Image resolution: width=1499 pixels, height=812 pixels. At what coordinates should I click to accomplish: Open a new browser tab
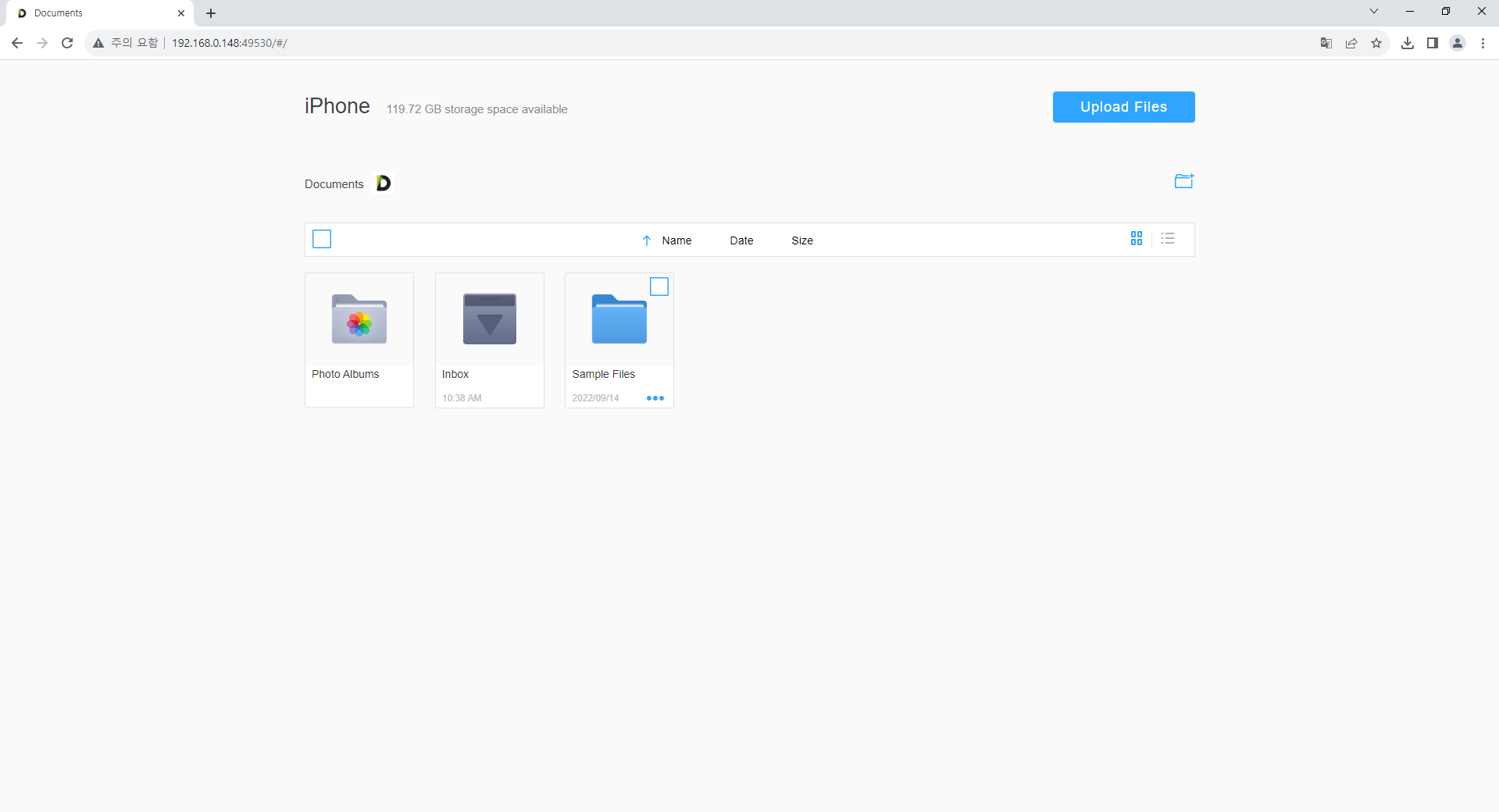(x=211, y=13)
